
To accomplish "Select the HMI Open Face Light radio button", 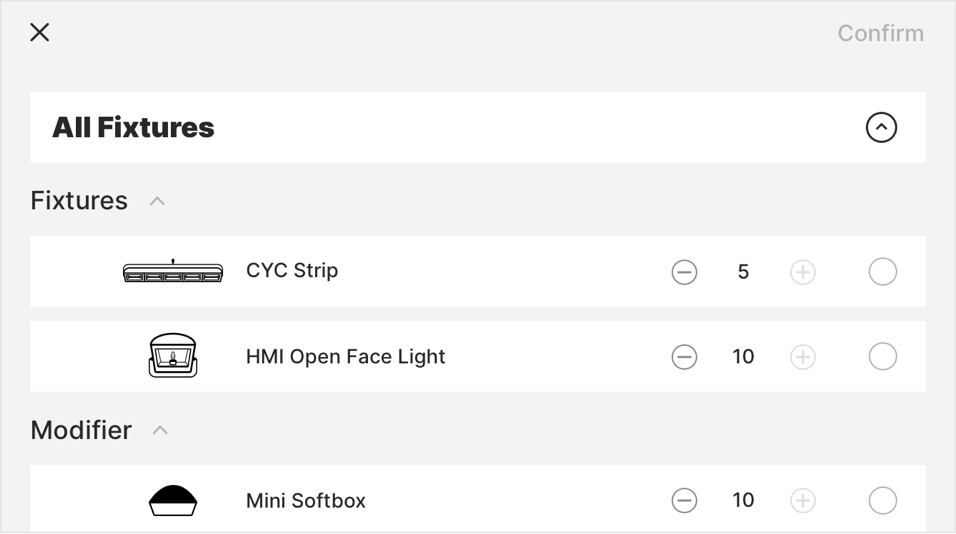I will click(882, 357).
